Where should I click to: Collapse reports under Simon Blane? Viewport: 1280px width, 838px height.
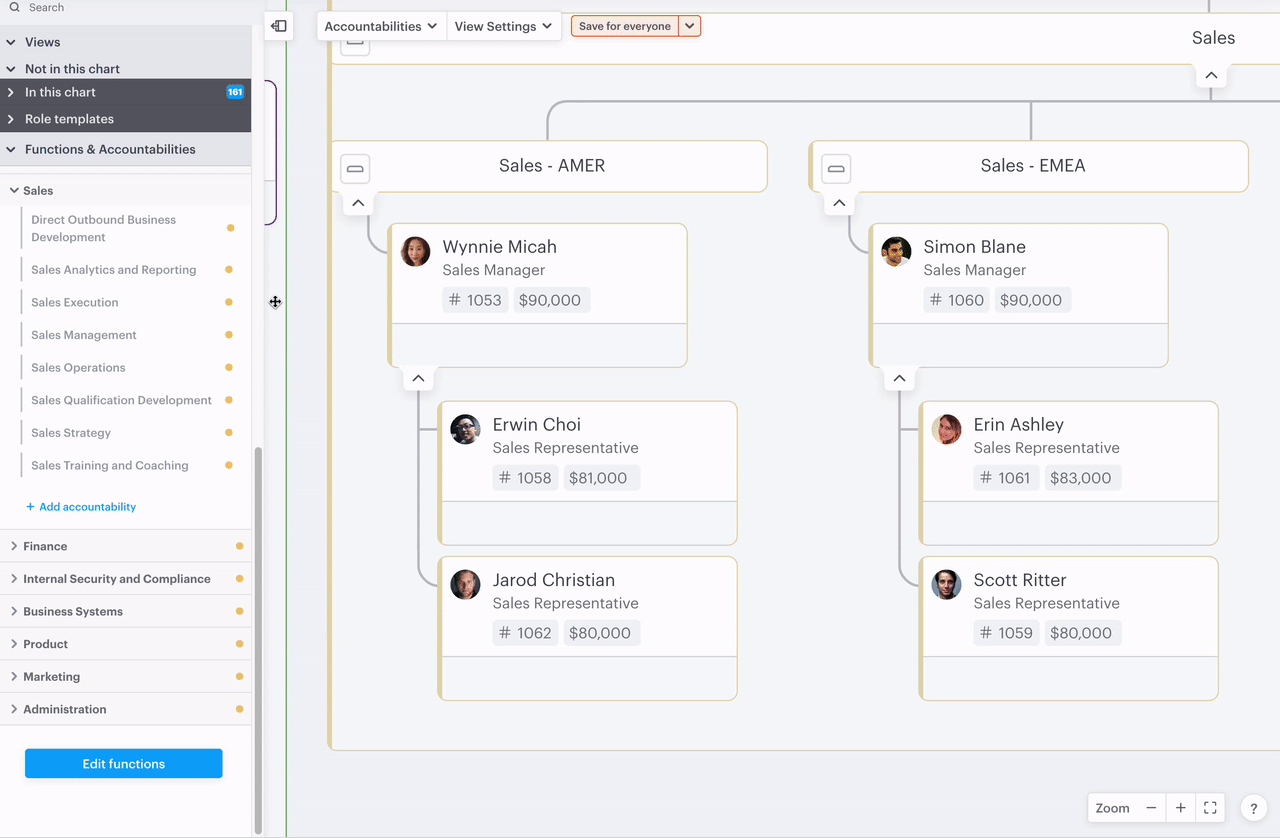(899, 378)
